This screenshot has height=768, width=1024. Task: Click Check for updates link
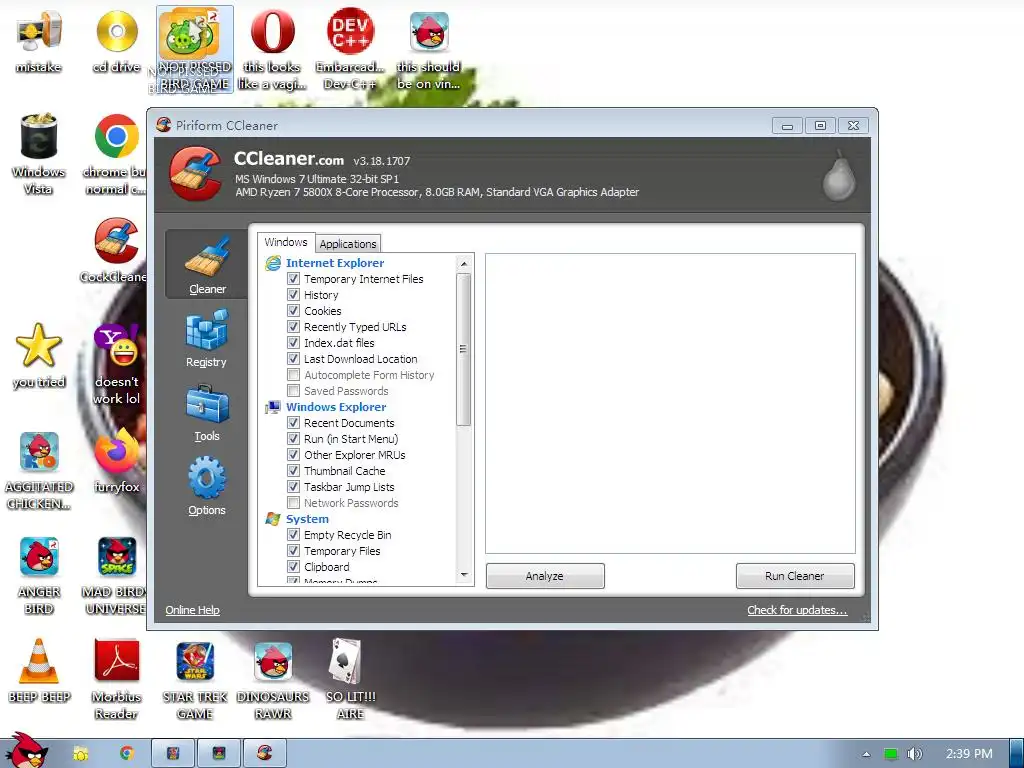pyautogui.click(x=797, y=610)
